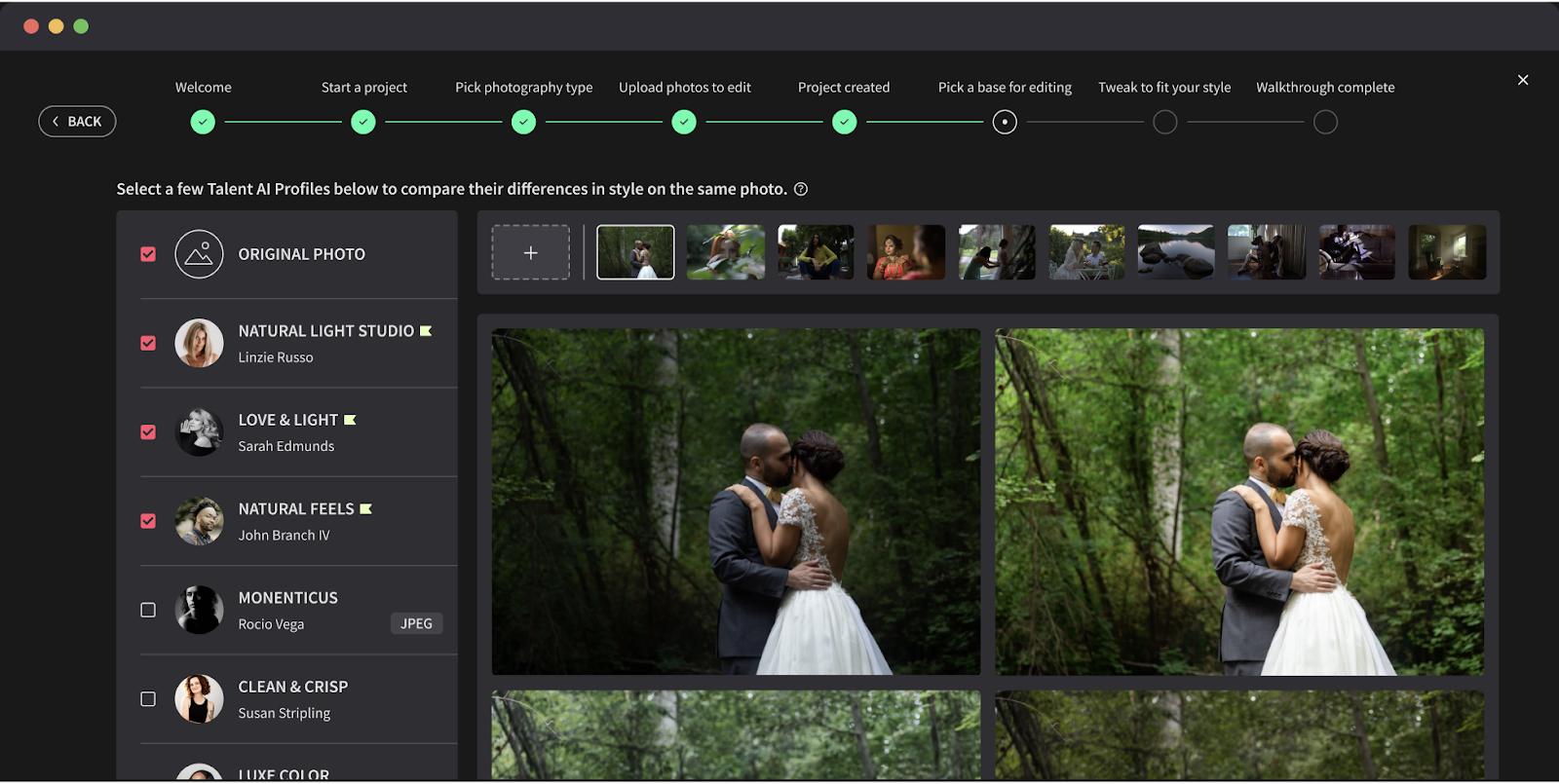Click the Welcome step checkmark
This screenshot has height=784, width=1559.
click(203, 122)
